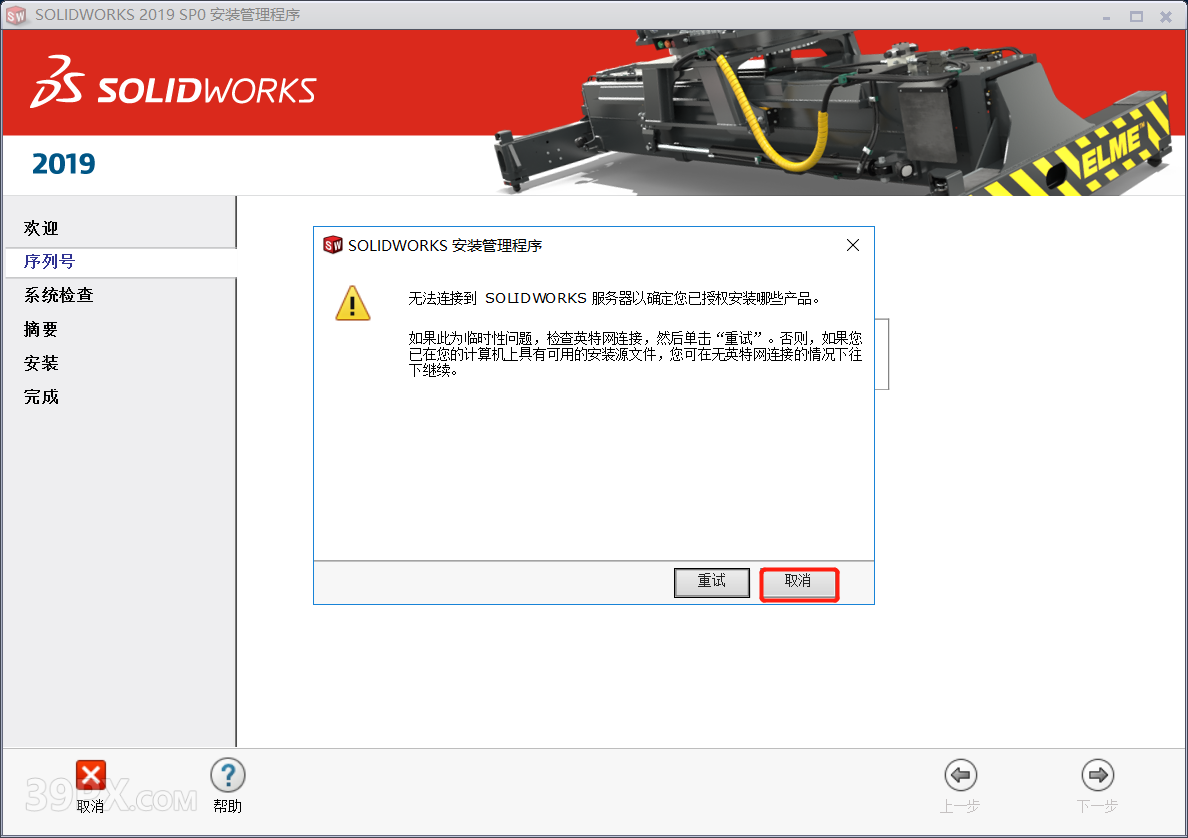This screenshot has width=1188, height=838.
Task: Click the 下一步 forward arrow icon
Action: coord(1097,775)
